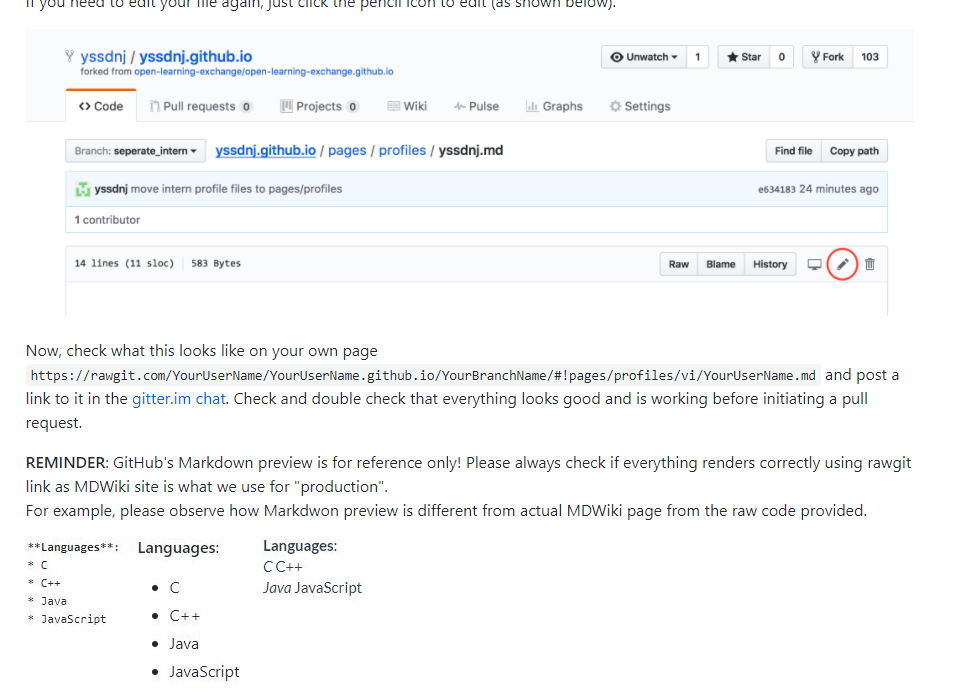Screen dimensions: 956x692
Task: Click the 1 contributor text
Action: pos(107,220)
